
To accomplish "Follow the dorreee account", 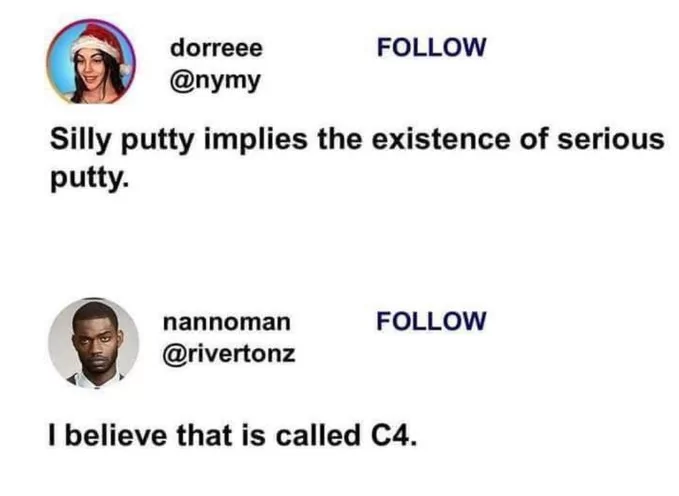I will [x=431, y=46].
